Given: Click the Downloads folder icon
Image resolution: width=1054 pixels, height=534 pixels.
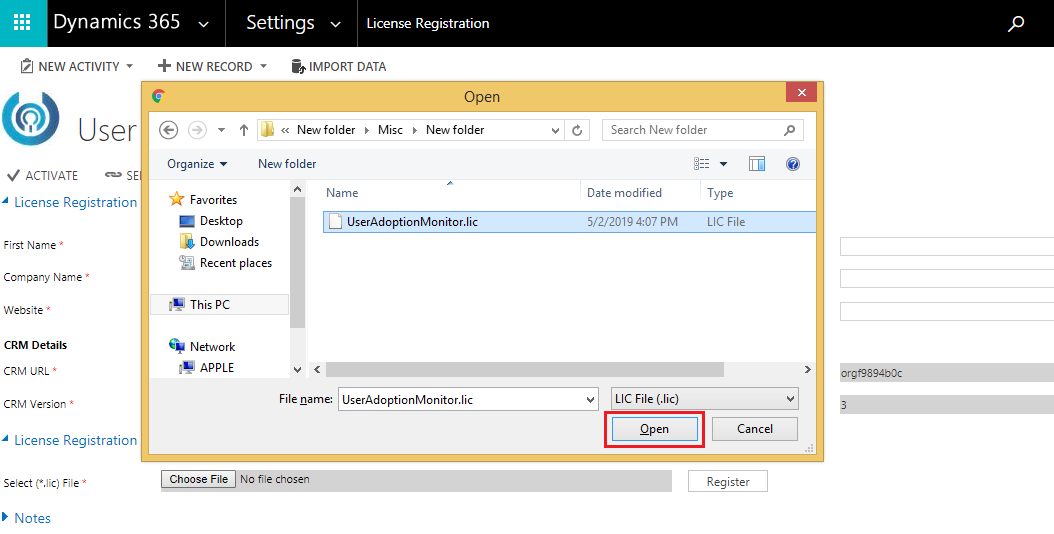Looking at the screenshot, I should click(187, 241).
